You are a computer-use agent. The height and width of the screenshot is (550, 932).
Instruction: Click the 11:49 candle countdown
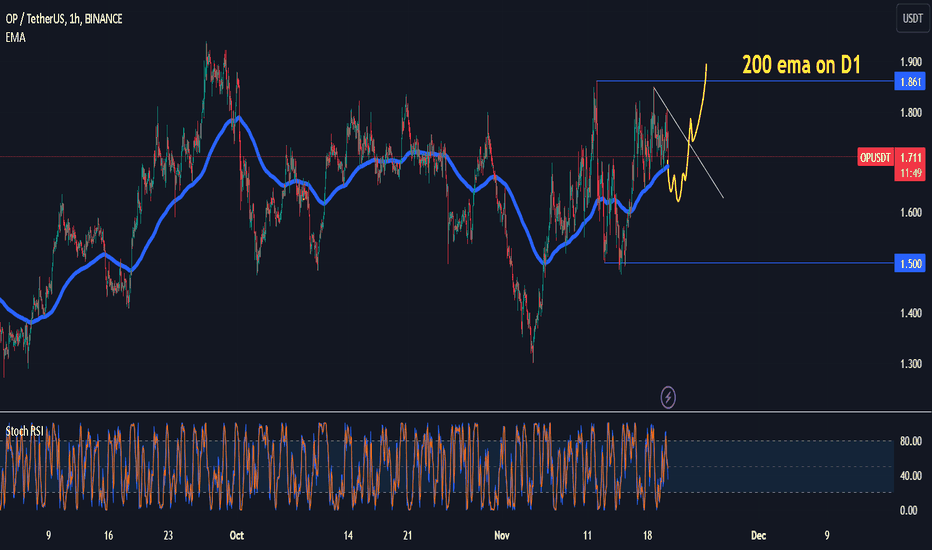910,173
